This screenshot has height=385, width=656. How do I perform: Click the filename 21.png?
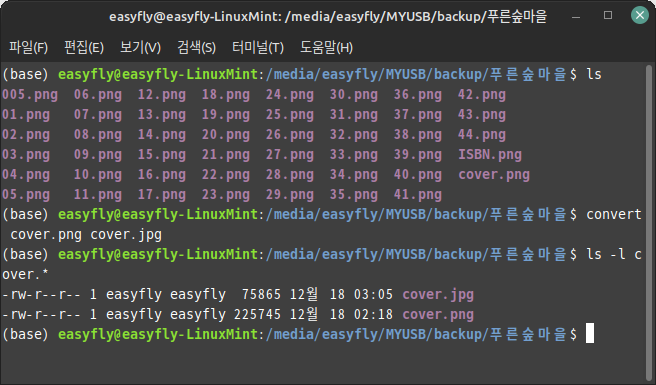click(x=226, y=155)
